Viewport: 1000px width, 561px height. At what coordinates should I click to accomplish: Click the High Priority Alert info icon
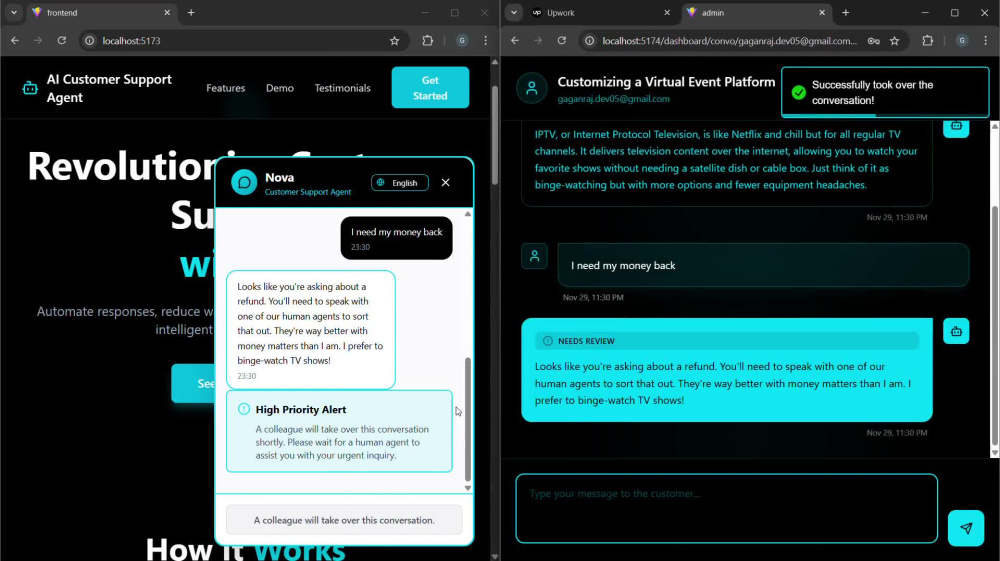[x=244, y=409]
